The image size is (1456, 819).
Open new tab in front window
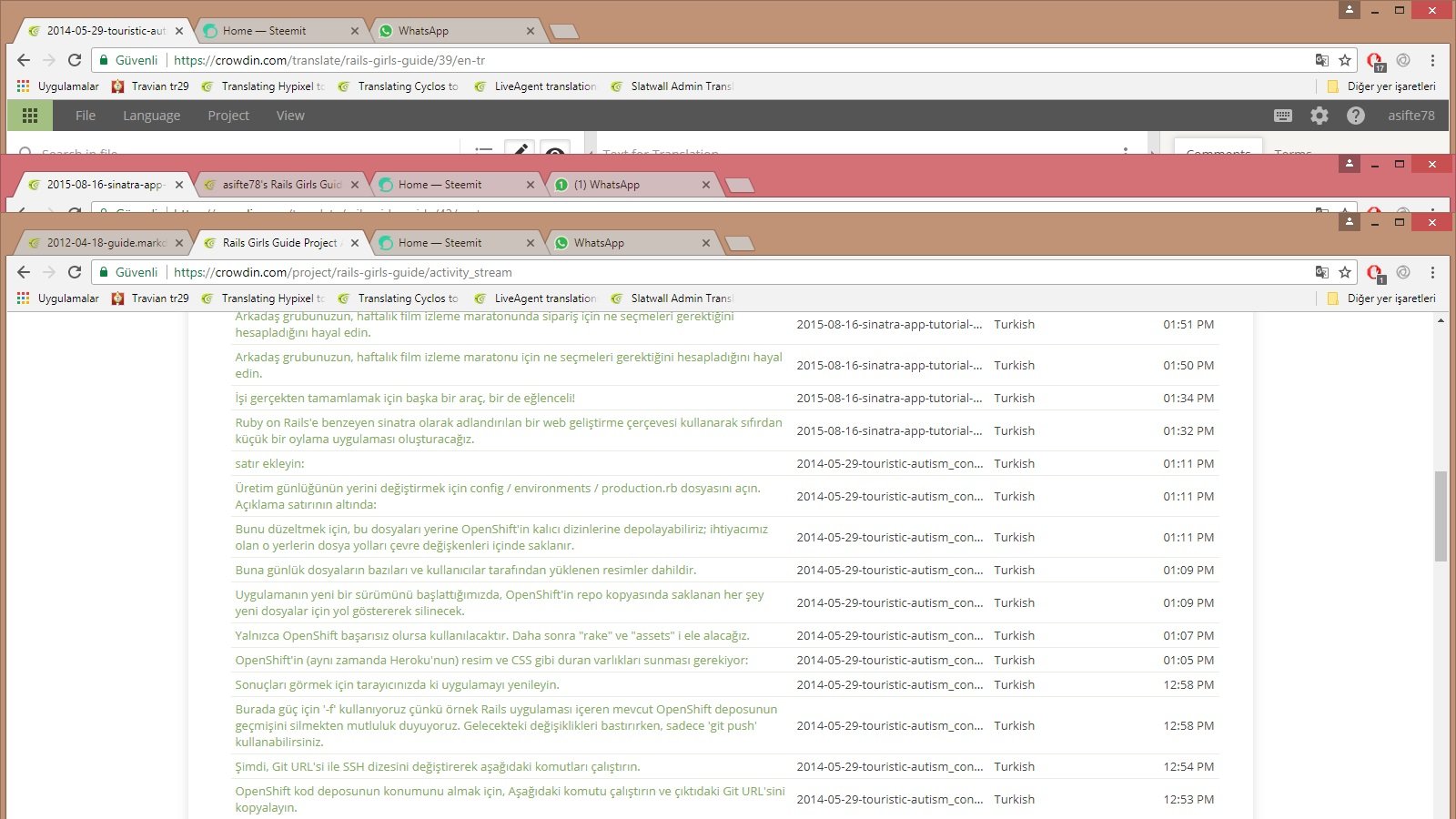[740, 243]
